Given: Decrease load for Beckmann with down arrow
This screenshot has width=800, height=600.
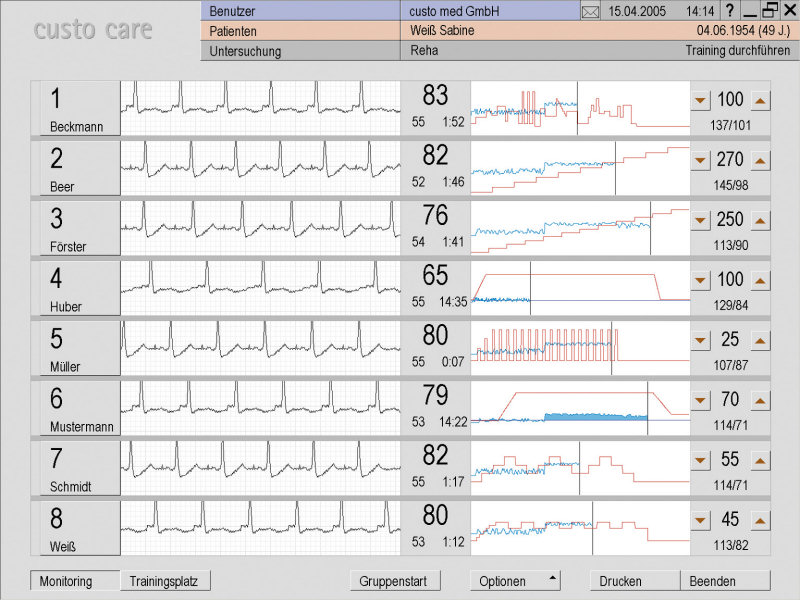Looking at the screenshot, I should click(x=700, y=101).
